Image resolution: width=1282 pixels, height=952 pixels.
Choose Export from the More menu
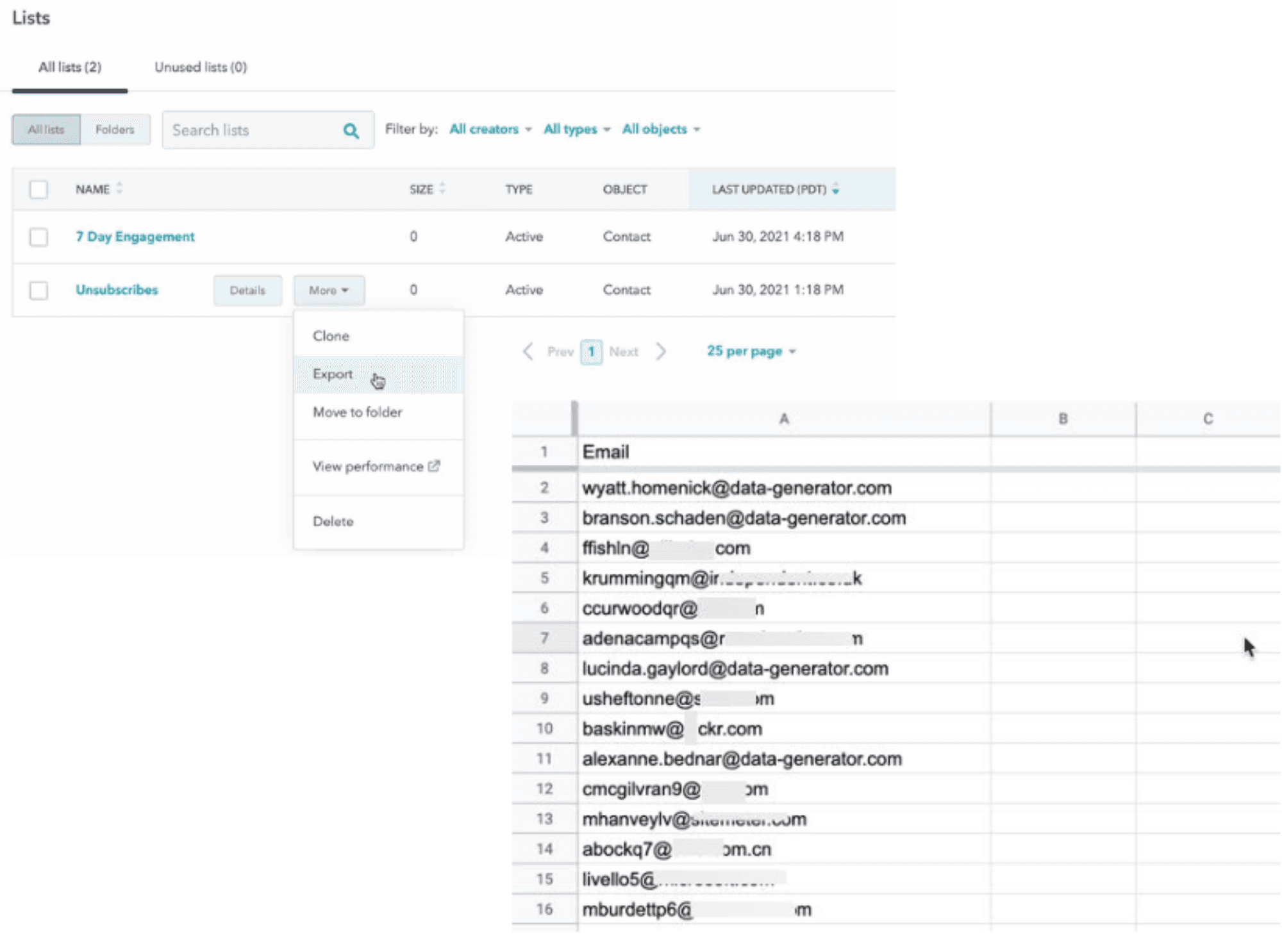point(378,374)
